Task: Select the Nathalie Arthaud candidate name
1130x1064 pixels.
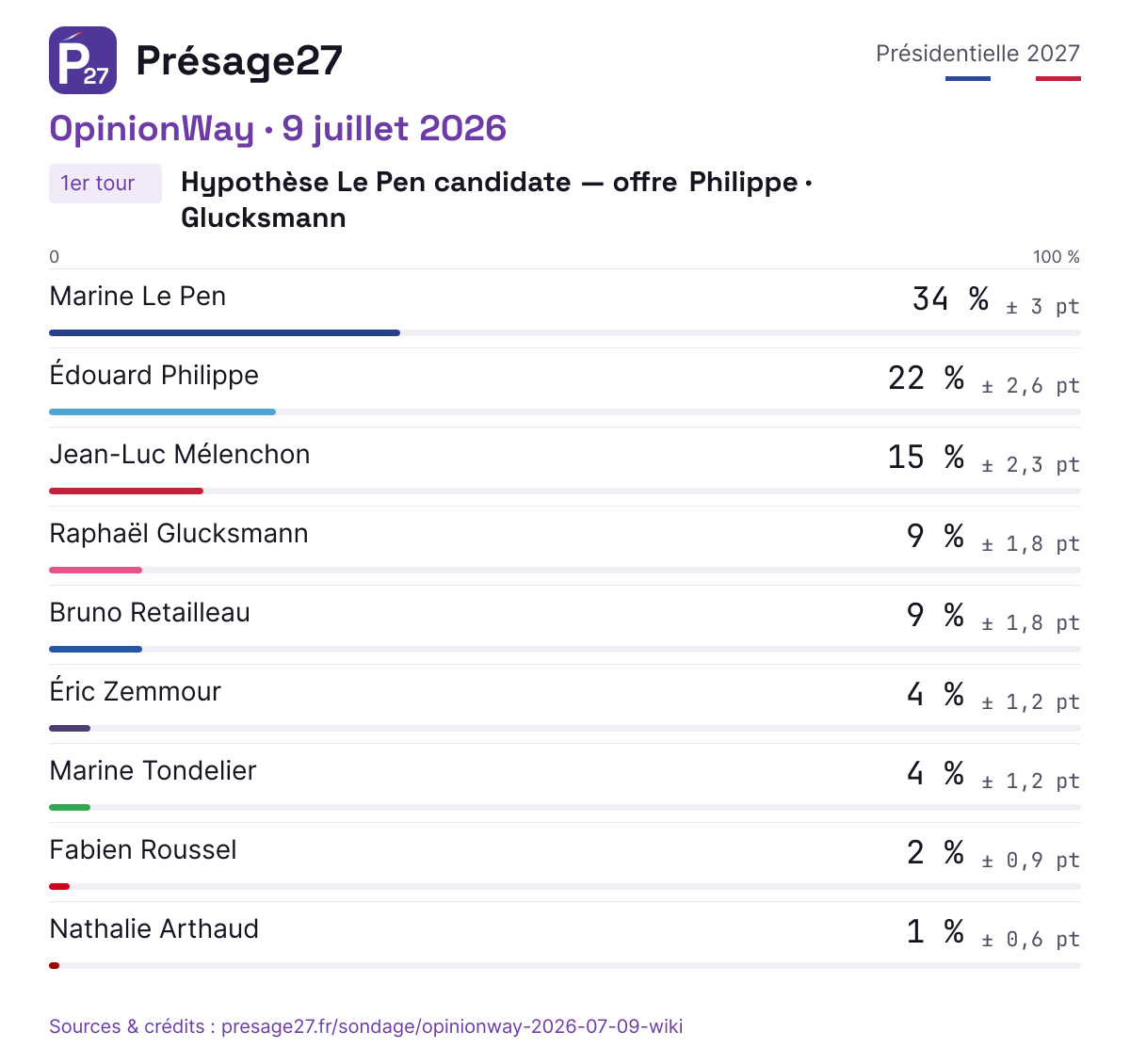Action: tap(154, 928)
